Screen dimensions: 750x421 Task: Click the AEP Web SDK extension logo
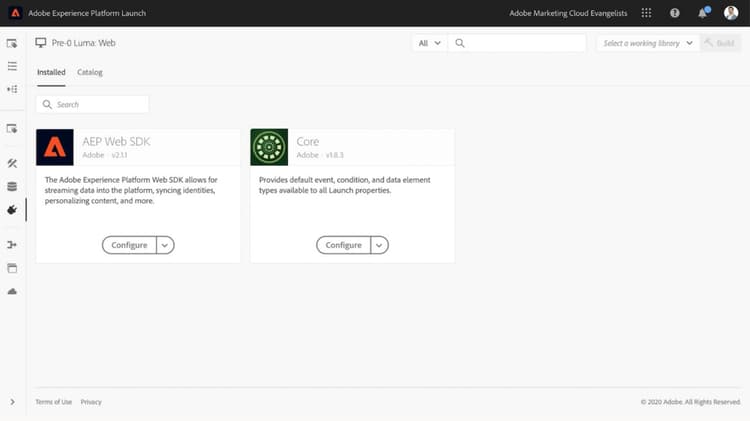(x=55, y=147)
